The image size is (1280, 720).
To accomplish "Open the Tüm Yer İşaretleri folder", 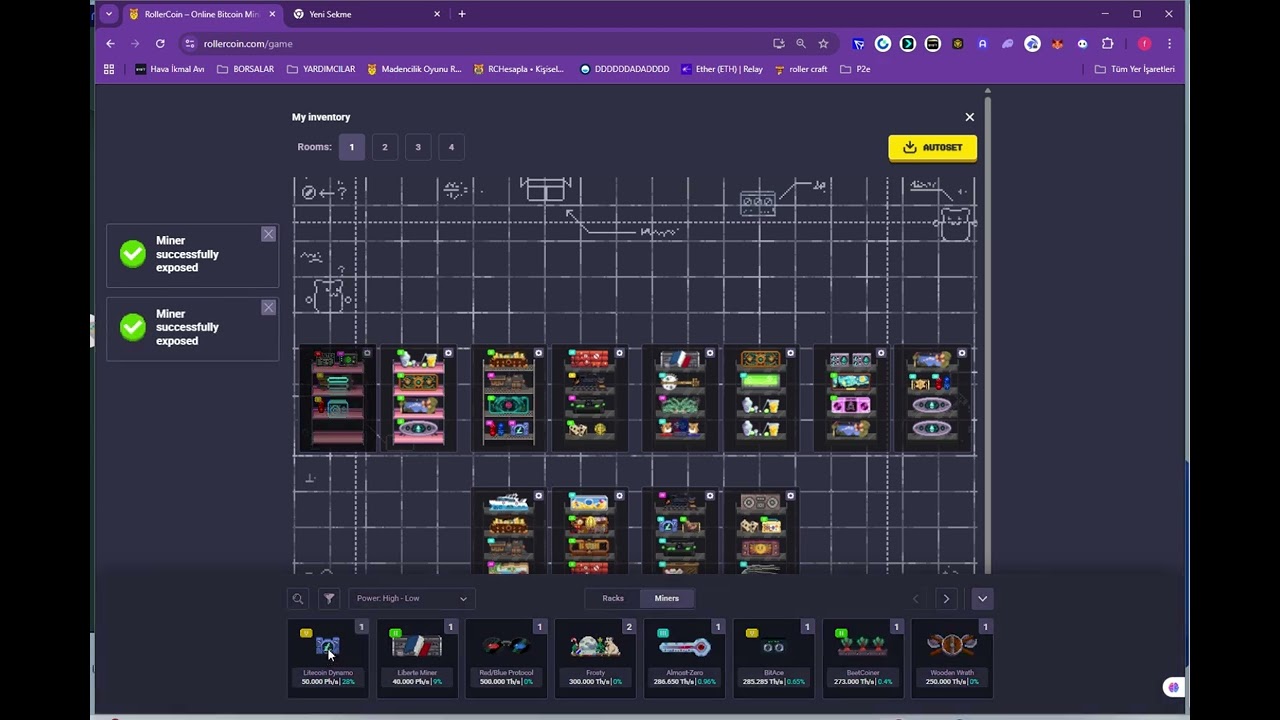I will 1135,69.
